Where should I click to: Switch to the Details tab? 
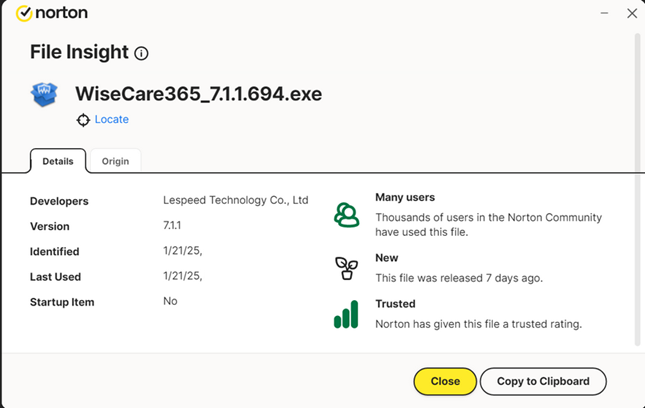coord(58,161)
